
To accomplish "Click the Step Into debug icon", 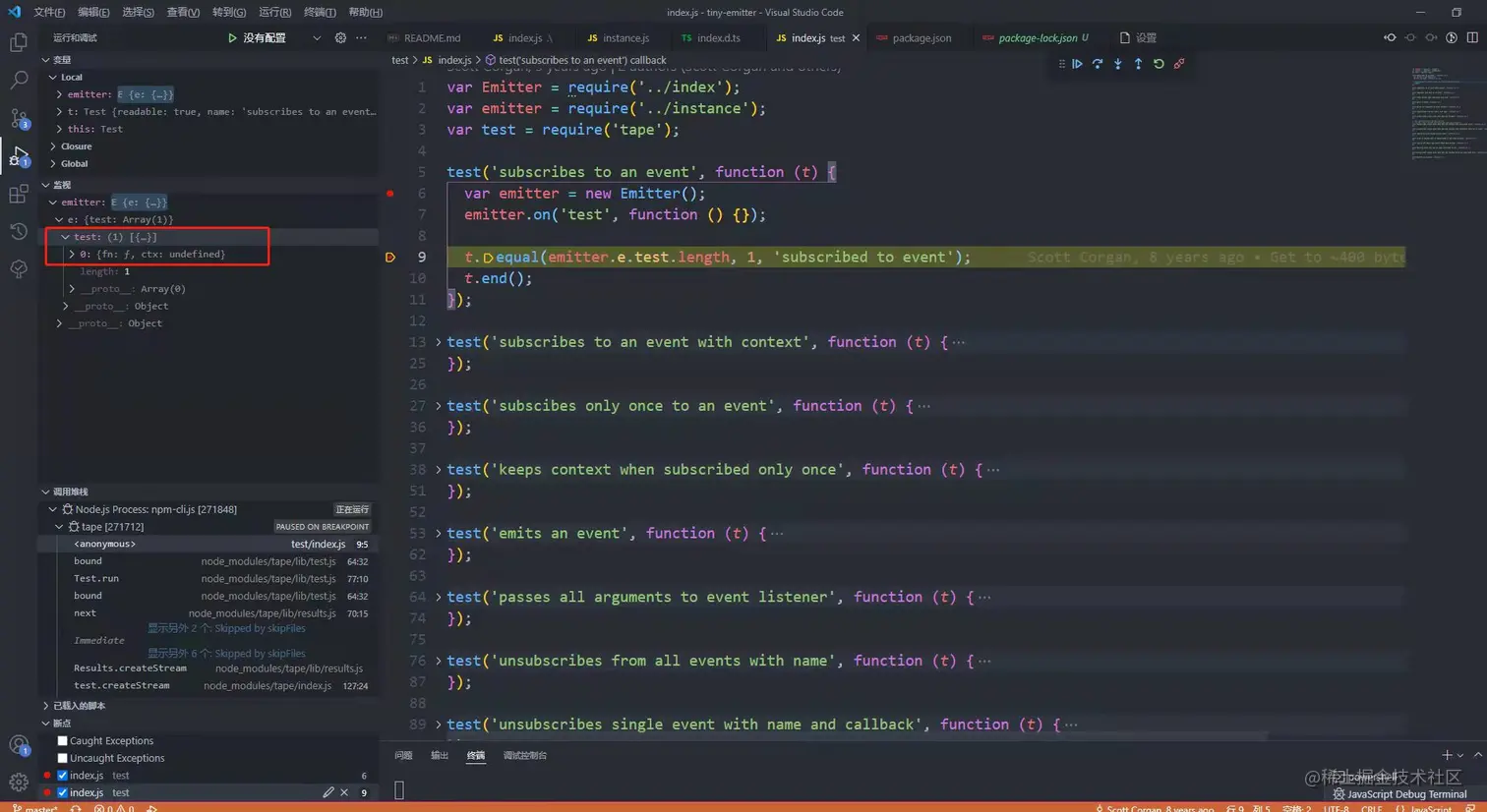I will pos(1118,64).
